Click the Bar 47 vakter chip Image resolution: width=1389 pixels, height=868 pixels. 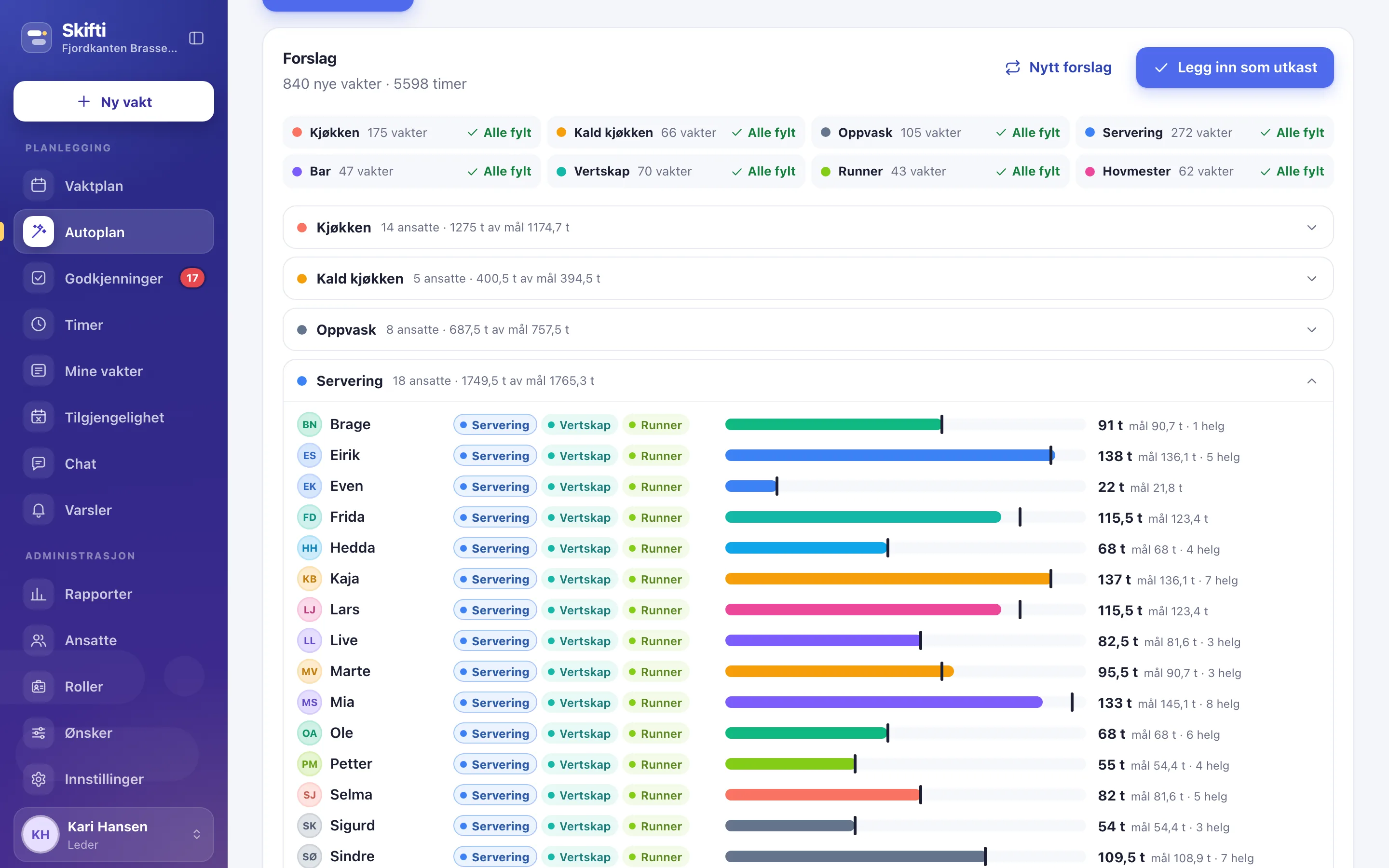click(411, 171)
